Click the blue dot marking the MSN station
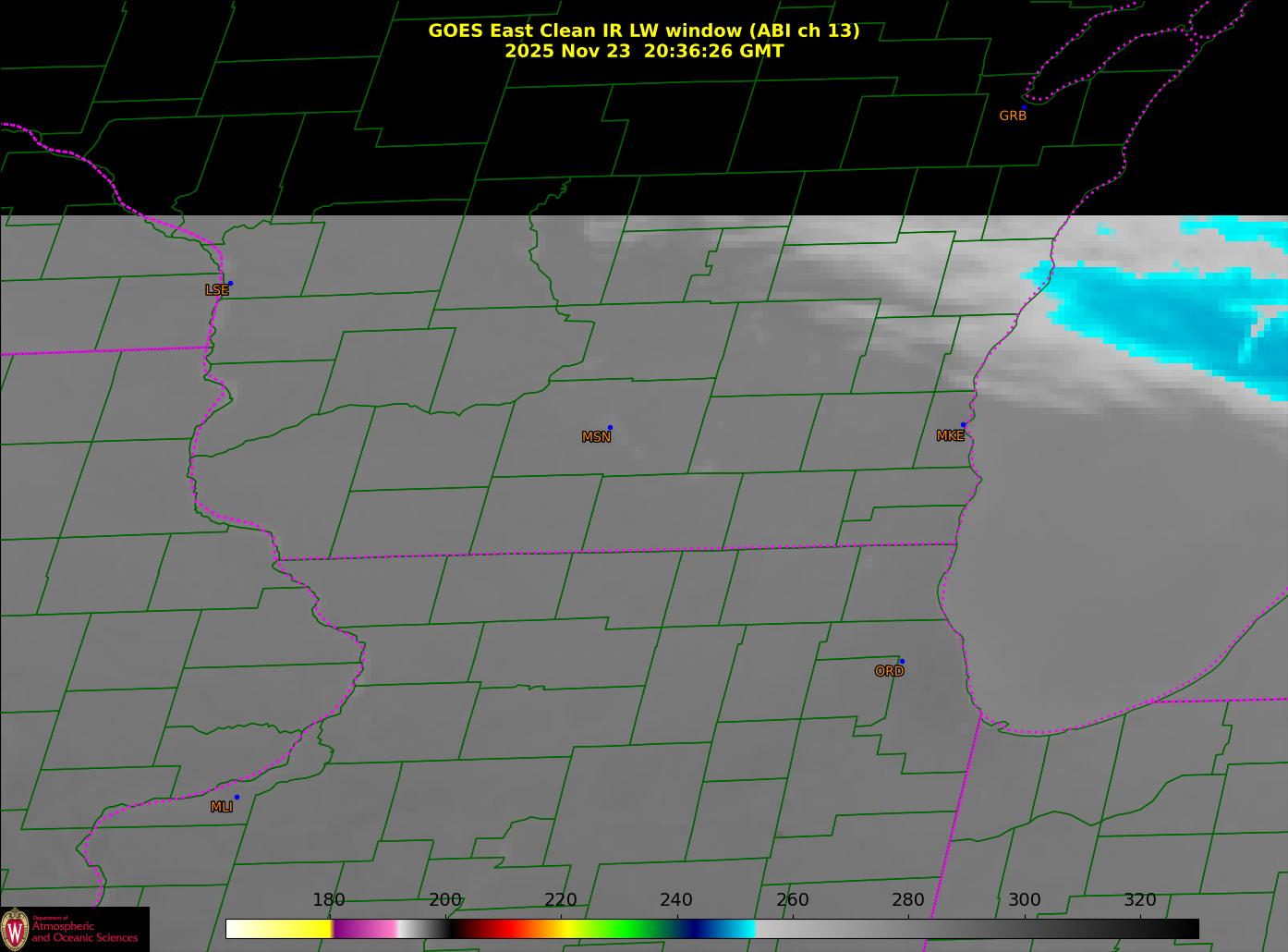This screenshot has width=1288, height=952. pyautogui.click(x=610, y=427)
